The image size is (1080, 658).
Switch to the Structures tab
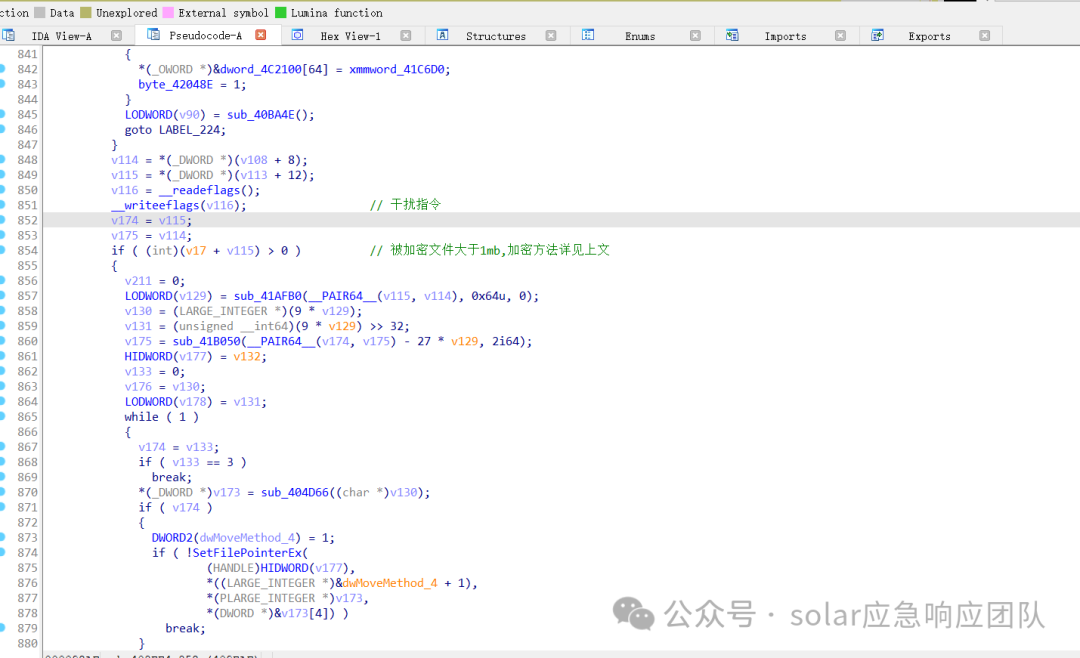point(496,36)
